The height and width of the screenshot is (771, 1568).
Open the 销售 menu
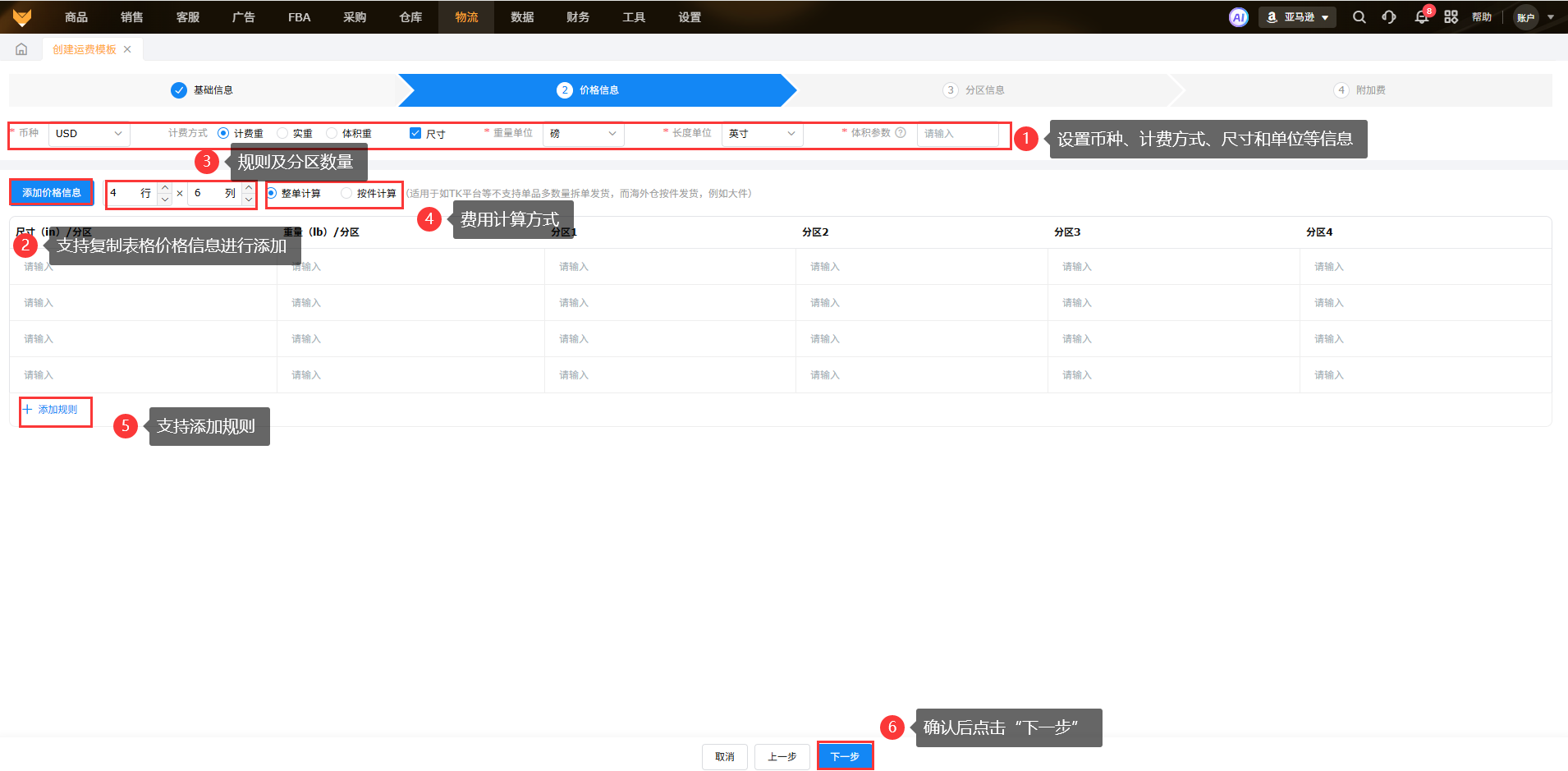point(132,17)
